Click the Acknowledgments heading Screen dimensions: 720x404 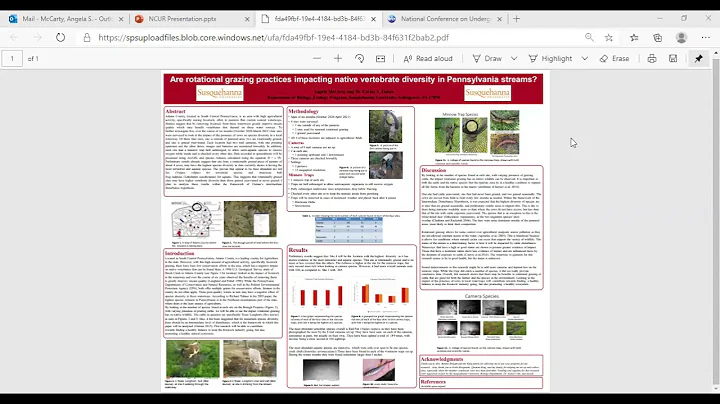pos(442,359)
